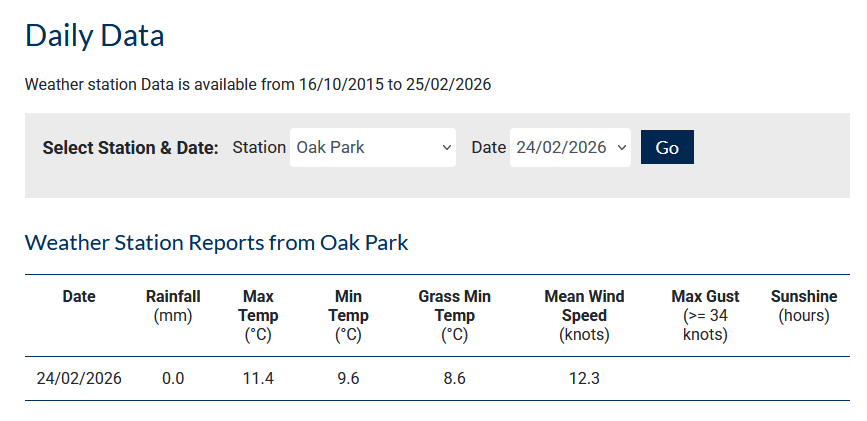867x421 pixels.
Task: Click the Grass Min Temp column header
Action: [x=454, y=315]
